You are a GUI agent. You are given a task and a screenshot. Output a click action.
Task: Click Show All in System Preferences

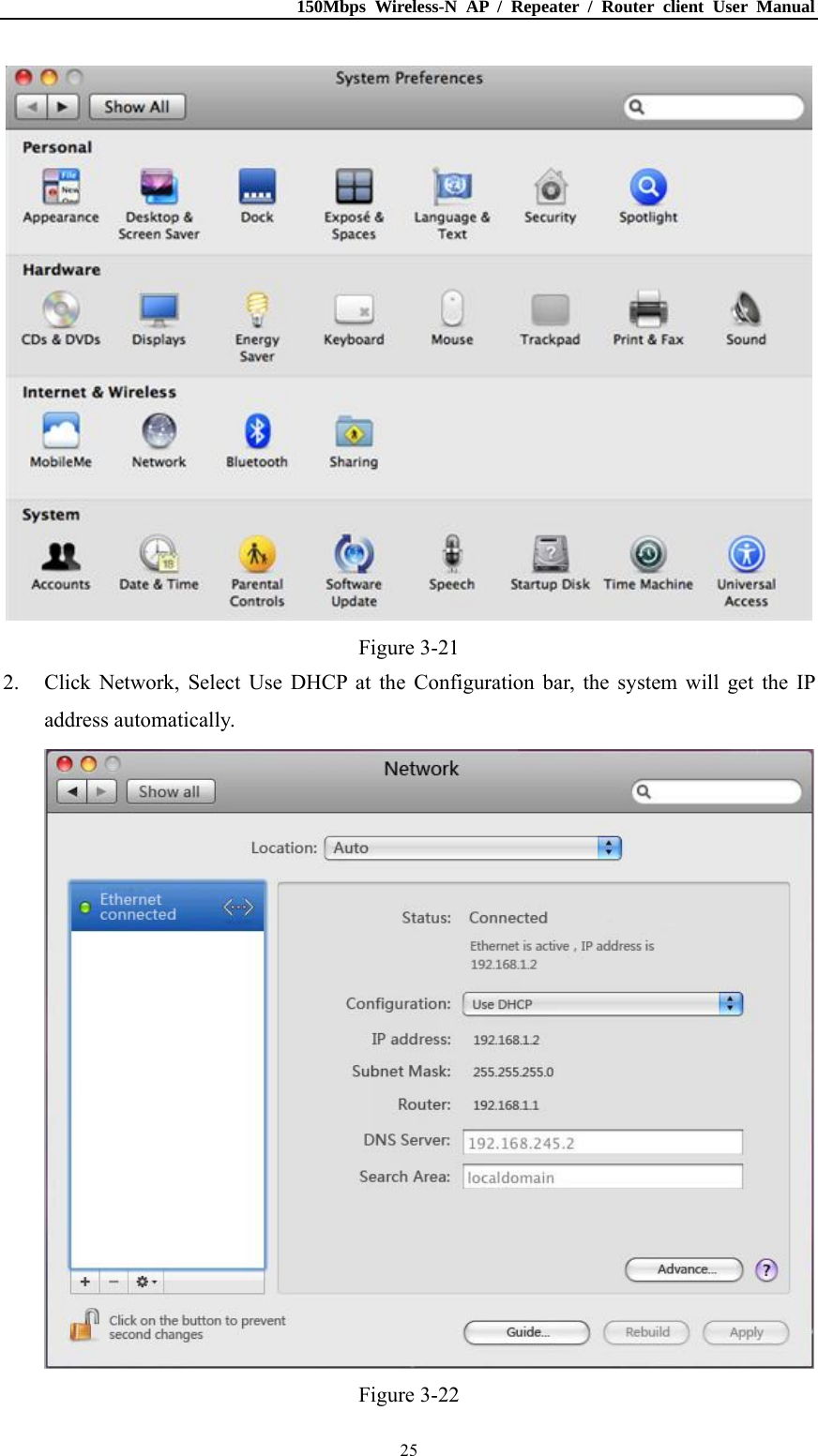[137, 106]
